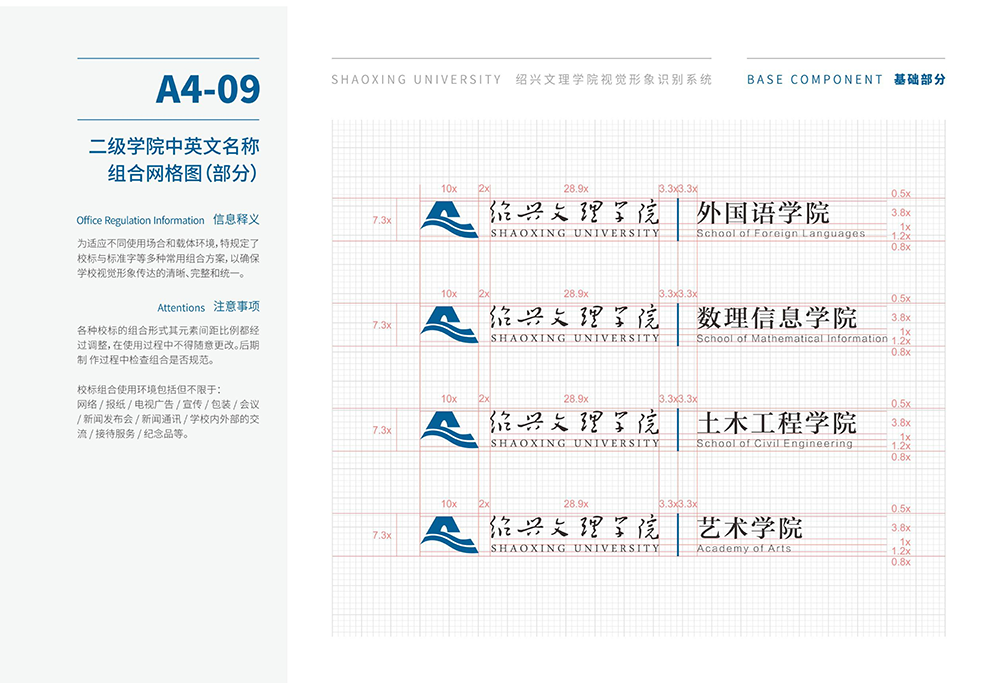Click the university emblem beside 土木工程学院
This screenshot has height=683, width=1000.
tap(448, 429)
